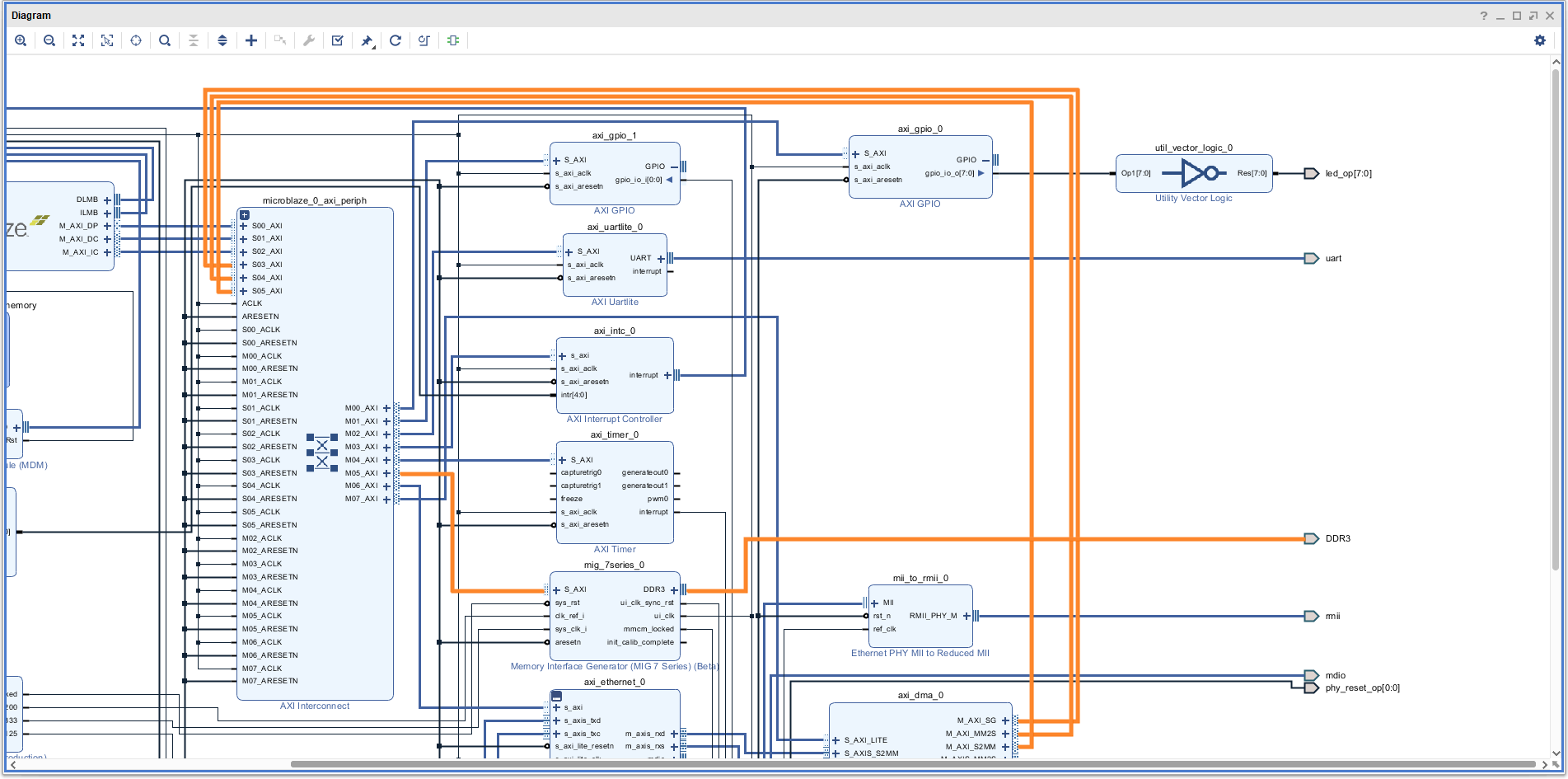The width and height of the screenshot is (1568, 779).
Task: Expand the microblaze_0_axi_periph block
Action: [x=245, y=215]
